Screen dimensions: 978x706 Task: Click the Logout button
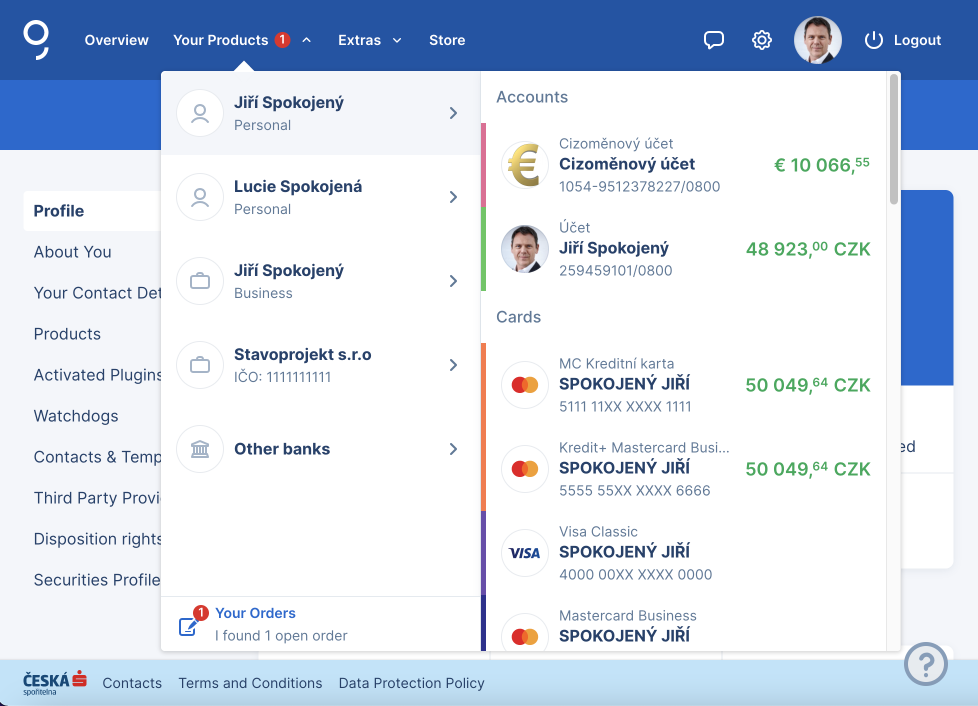pyautogui.click(x=903, y=40)
